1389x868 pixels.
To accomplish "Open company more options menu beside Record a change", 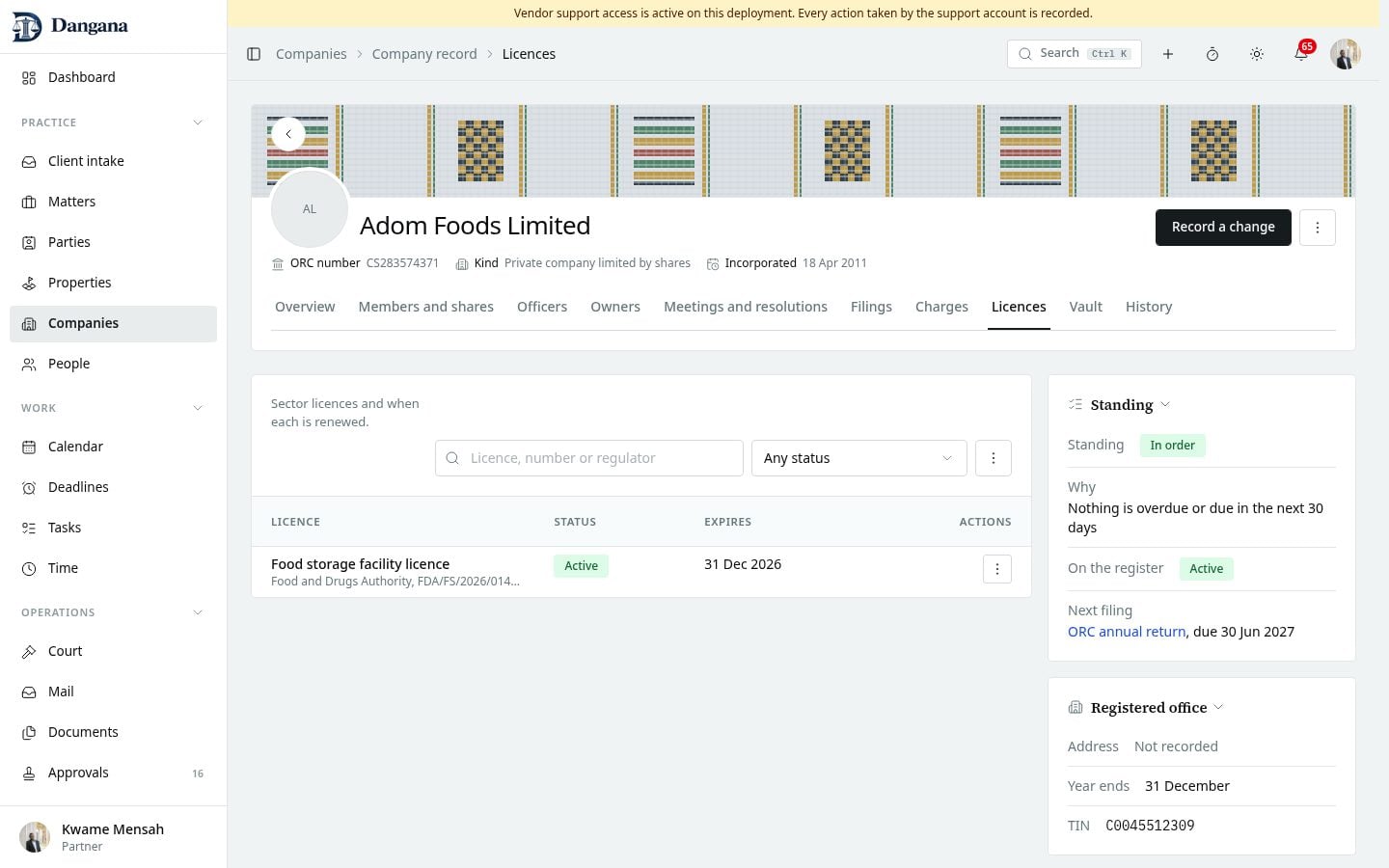I will [x=1318, y=228].
